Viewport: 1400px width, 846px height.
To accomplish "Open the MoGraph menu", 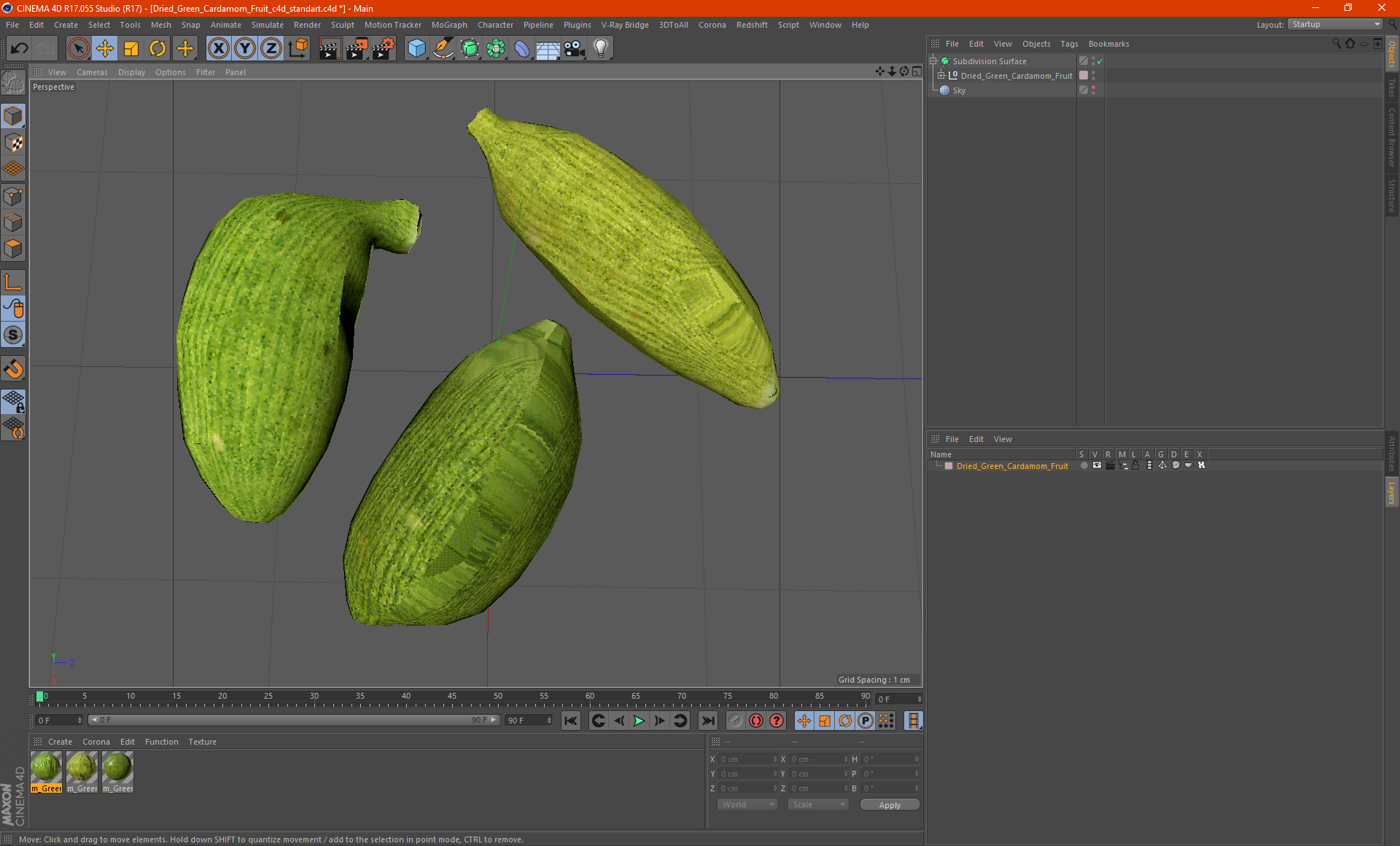I will pyautogui.click(x=448, y=25).
